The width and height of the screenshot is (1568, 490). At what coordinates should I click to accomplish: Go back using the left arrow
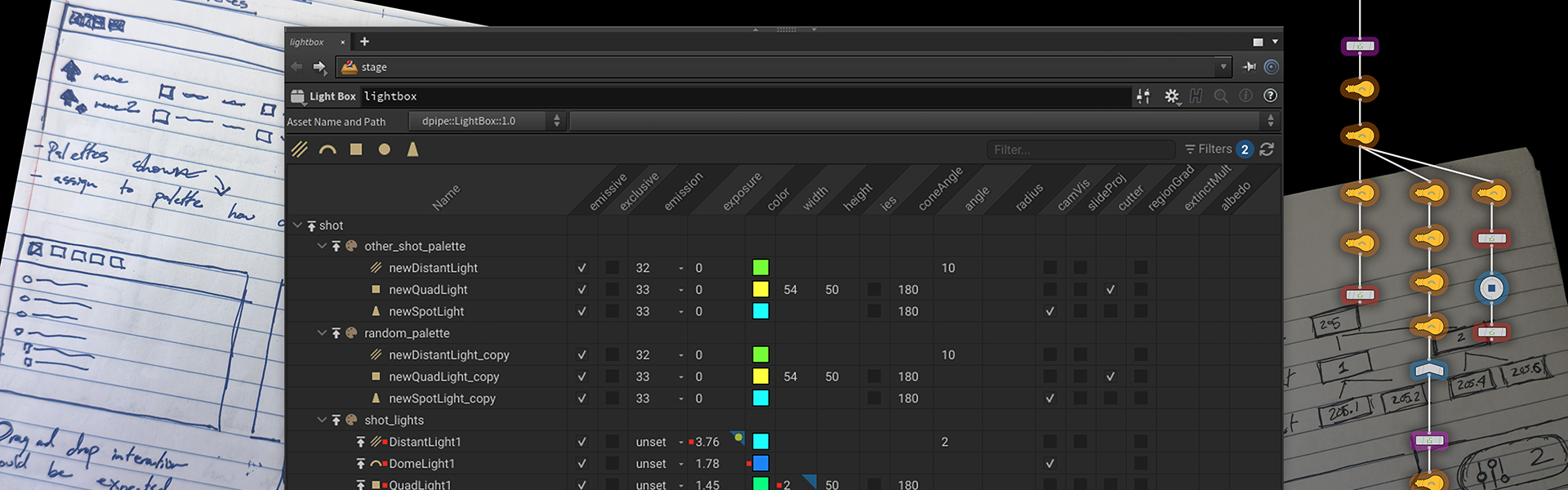[296, 67]
